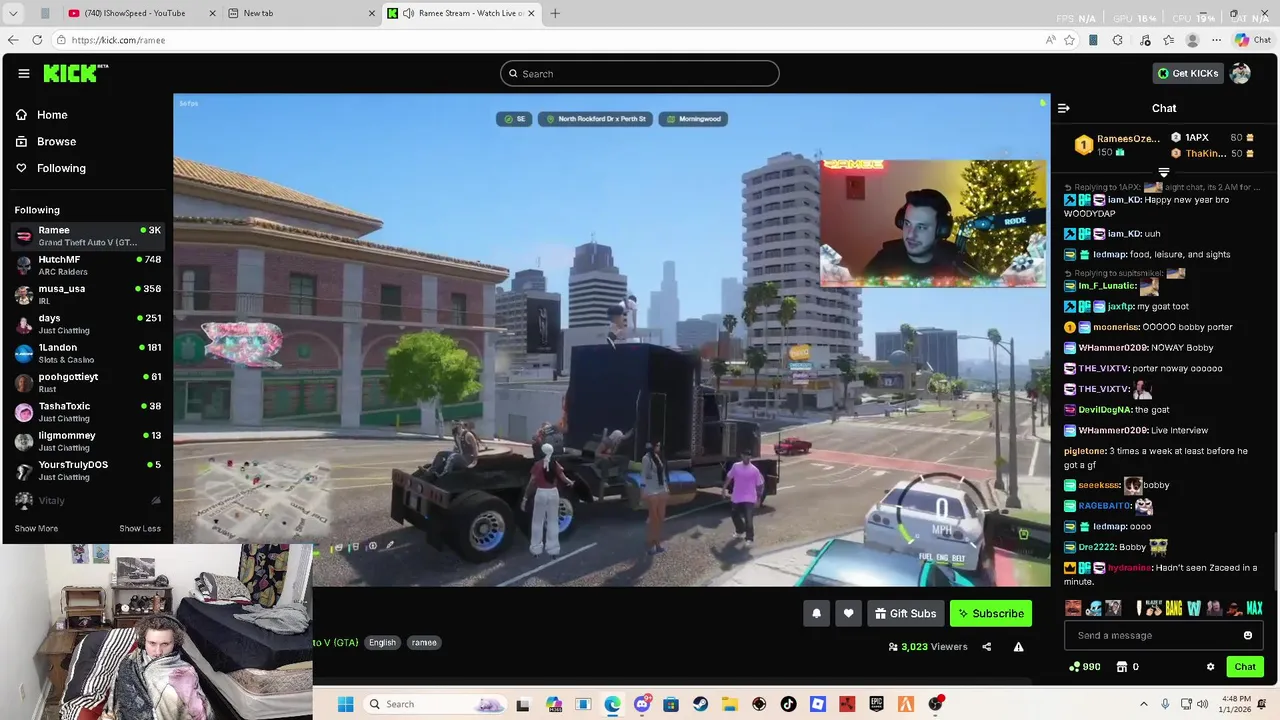Viewport: 1280px width, 720px height.
Task: Open TashaToxic channel in Following list
Action: [88, 412]
